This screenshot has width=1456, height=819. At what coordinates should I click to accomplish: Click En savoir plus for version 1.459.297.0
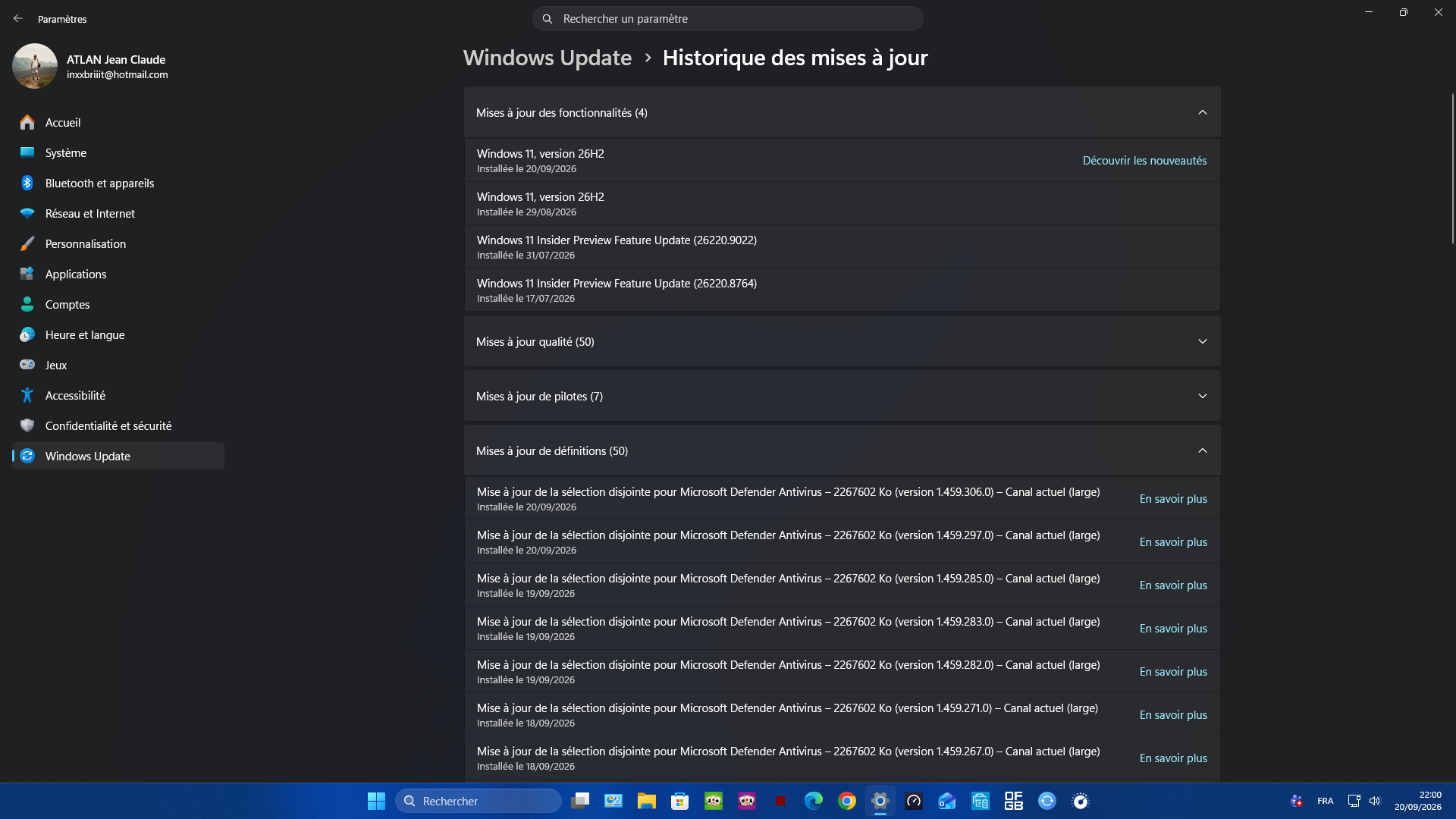(1173, 542)
